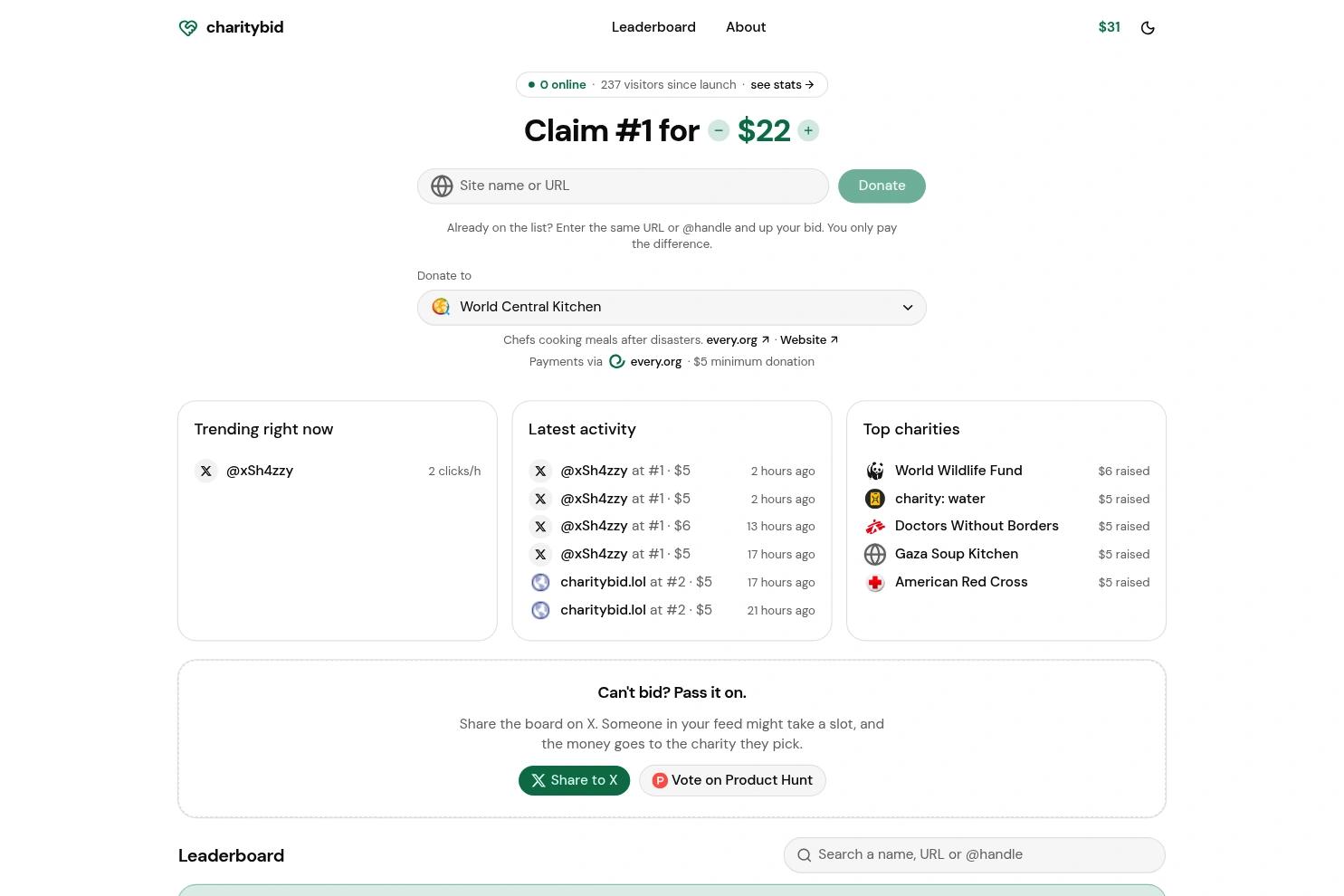Image resolution: width=1344 pixels, height=896 pixels.
Task: Open every.org link in Payments via line
Action: [656, 362]
